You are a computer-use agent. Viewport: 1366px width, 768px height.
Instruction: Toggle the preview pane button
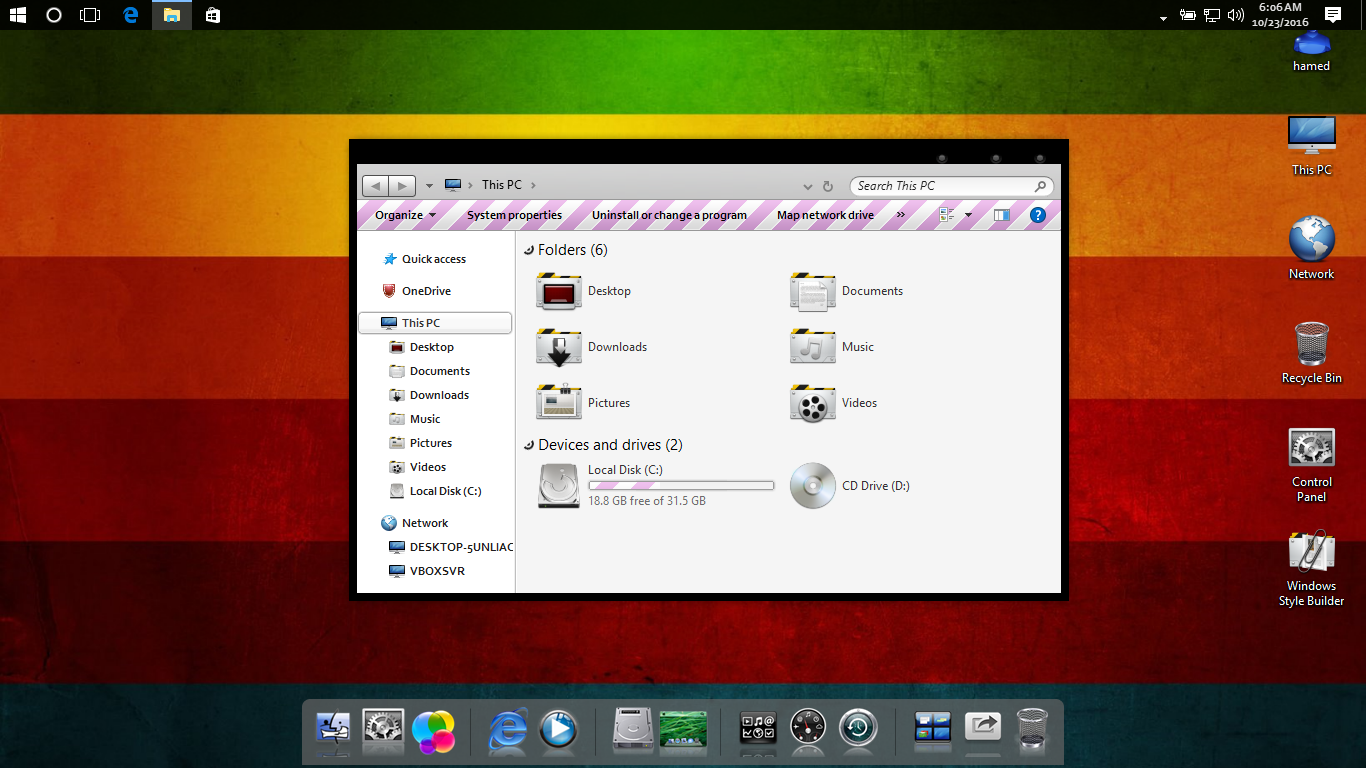pyautogui.click(x=1002, y=215)
